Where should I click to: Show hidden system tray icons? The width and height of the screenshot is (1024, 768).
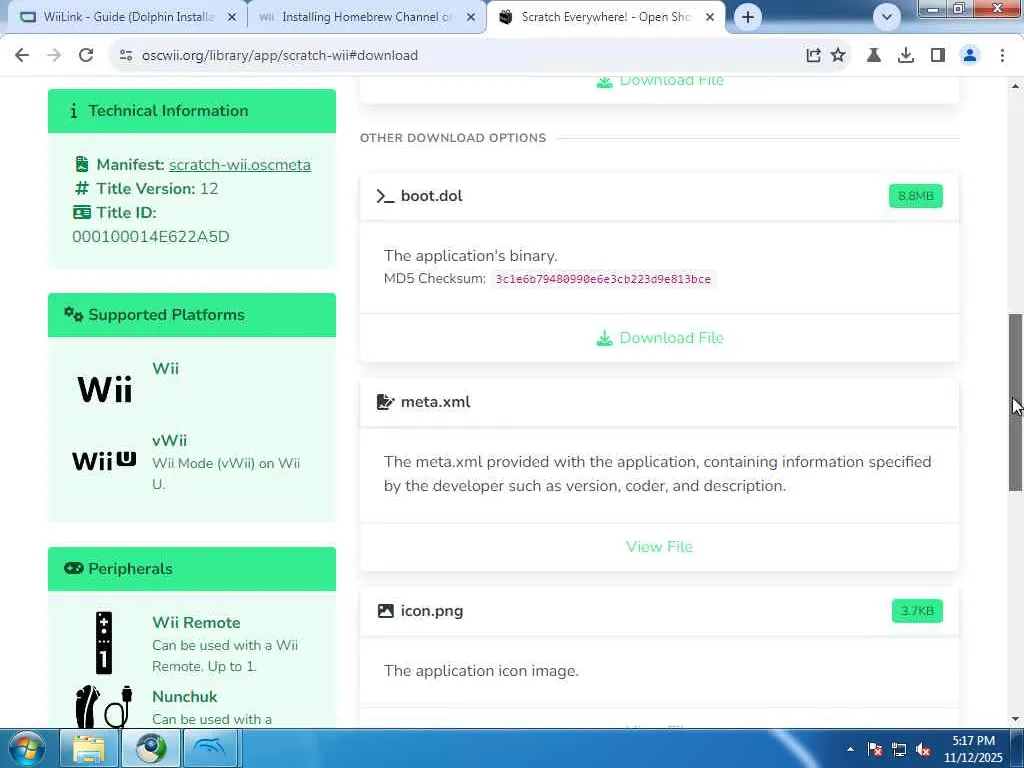tap(850, 749)
